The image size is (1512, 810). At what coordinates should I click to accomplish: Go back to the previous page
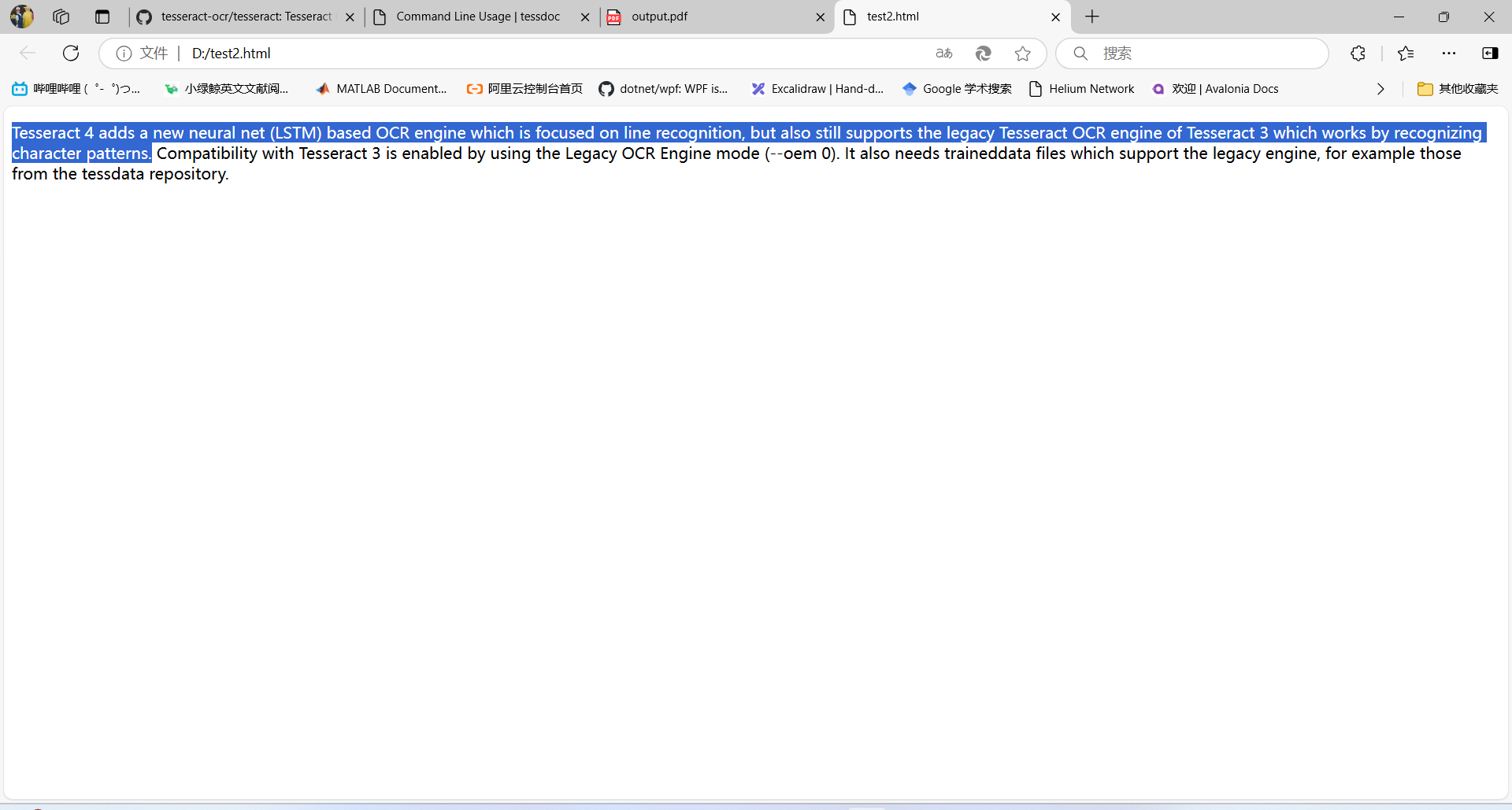28,53
